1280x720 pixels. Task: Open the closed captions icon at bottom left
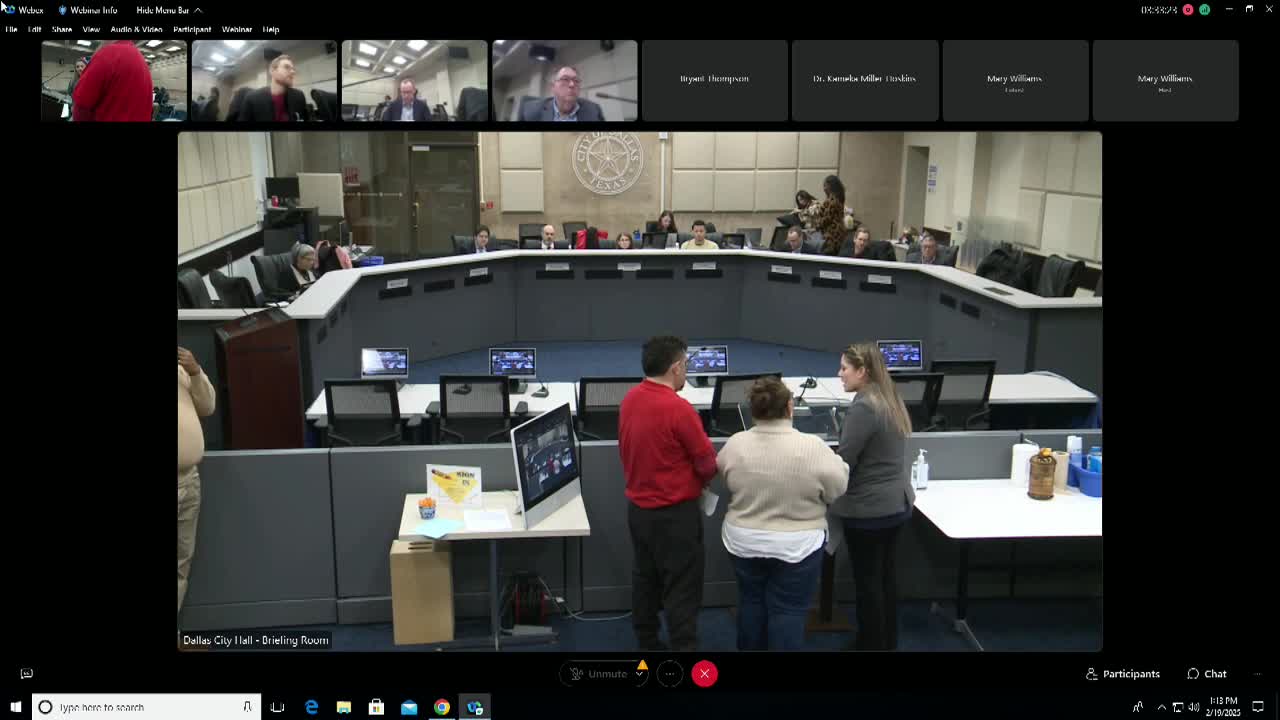(27, 674)
